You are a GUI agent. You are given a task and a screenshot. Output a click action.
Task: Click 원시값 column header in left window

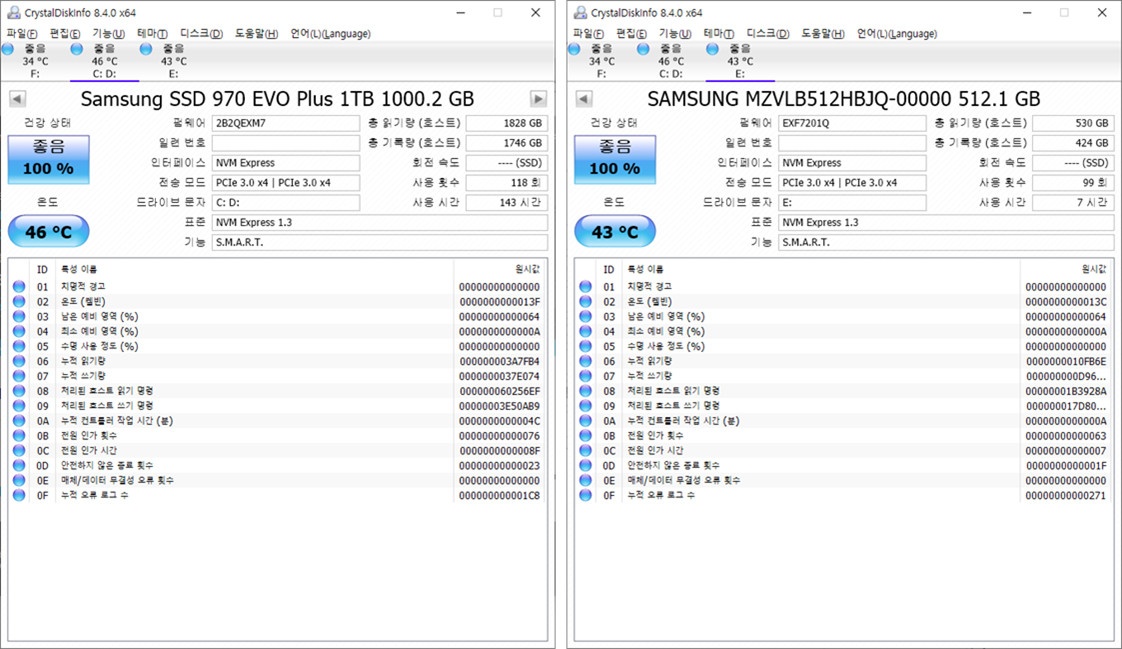500,269
